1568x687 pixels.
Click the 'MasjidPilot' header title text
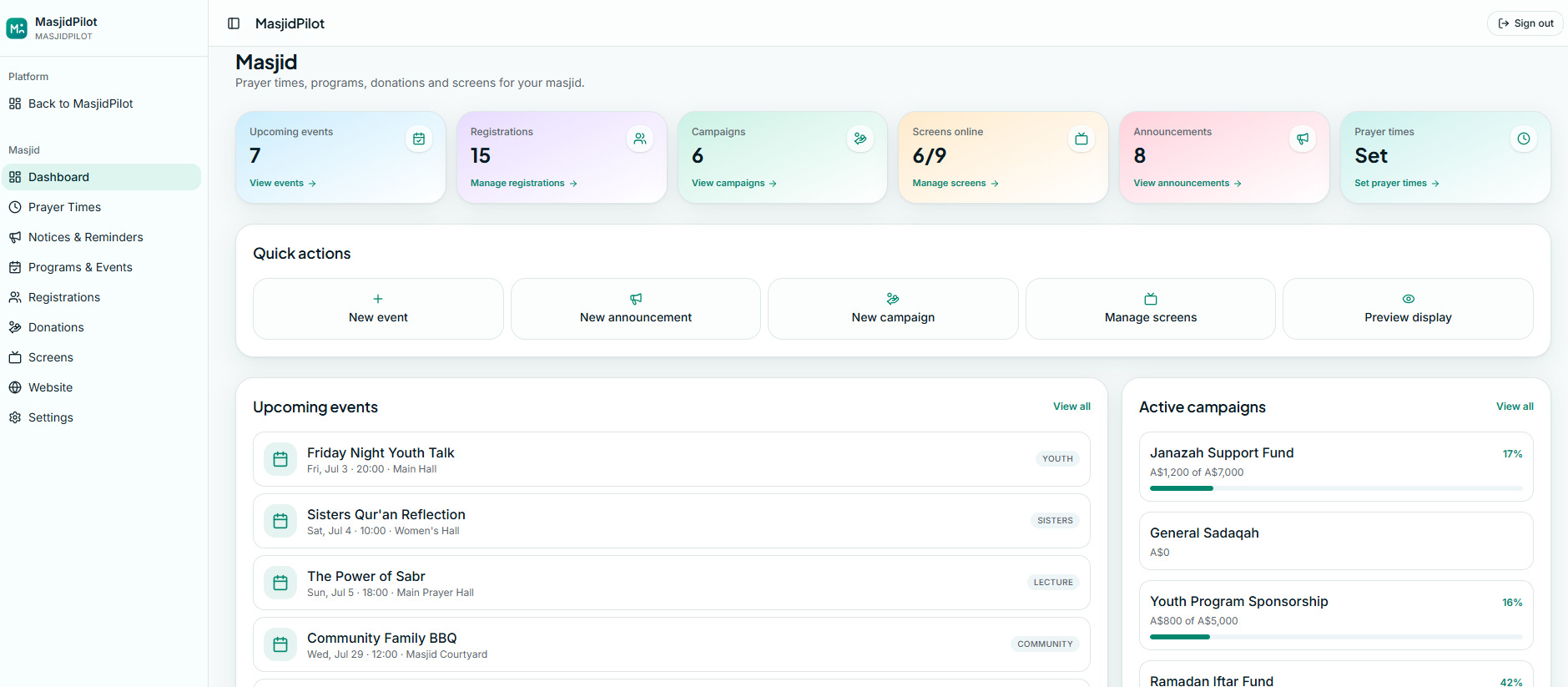coord(290,23)
